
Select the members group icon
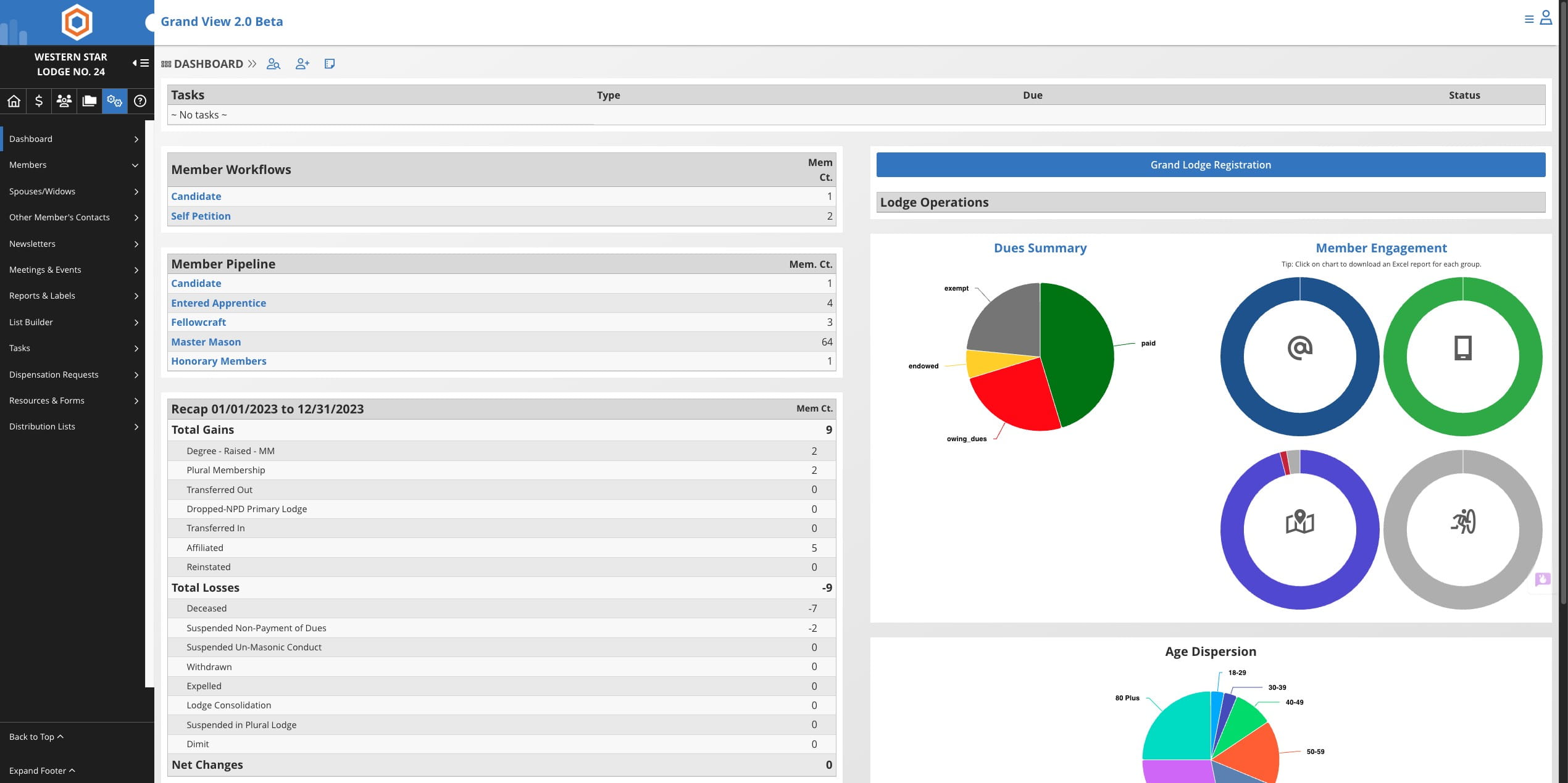pos(64,101)
